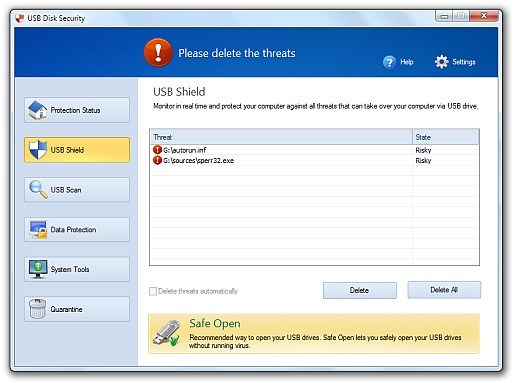
Task: Click Risky state for sperr32.exe
Action: click(x=423, y=160)
